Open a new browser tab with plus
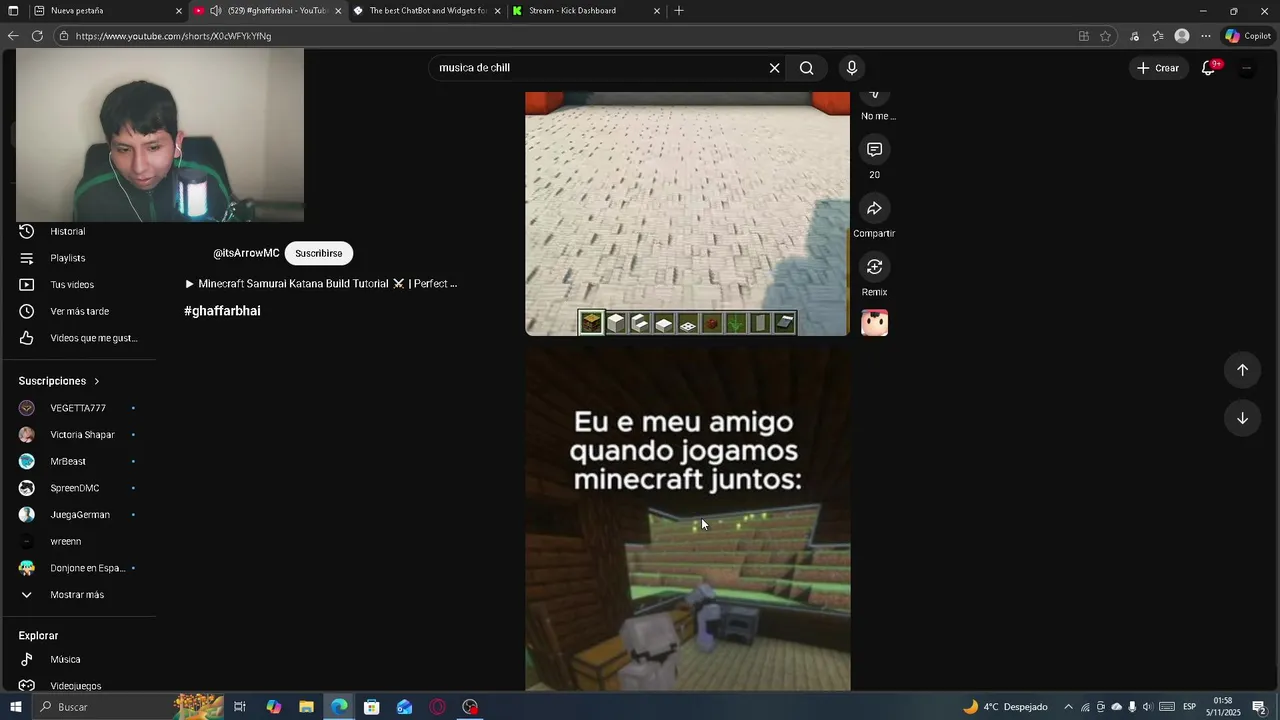1280x720 pixels. (x=679, y=11)
